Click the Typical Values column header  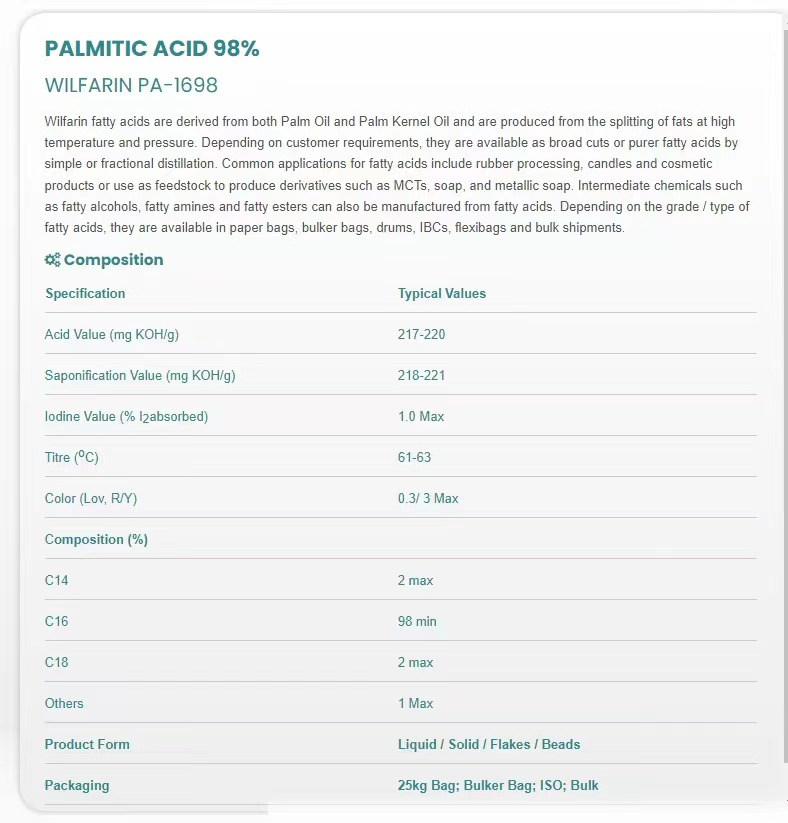point(442,293)
